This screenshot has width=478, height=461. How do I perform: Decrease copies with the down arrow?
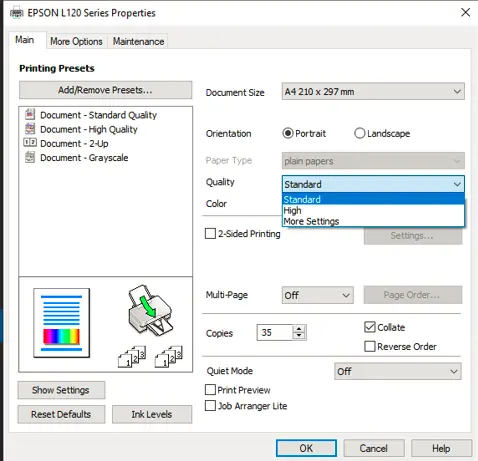[x=299, y=336]
